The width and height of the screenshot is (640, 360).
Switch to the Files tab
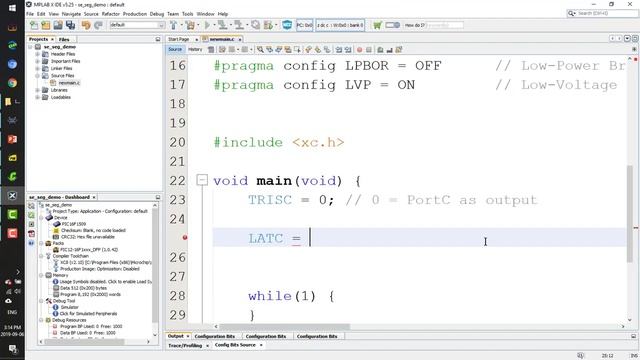64,39
